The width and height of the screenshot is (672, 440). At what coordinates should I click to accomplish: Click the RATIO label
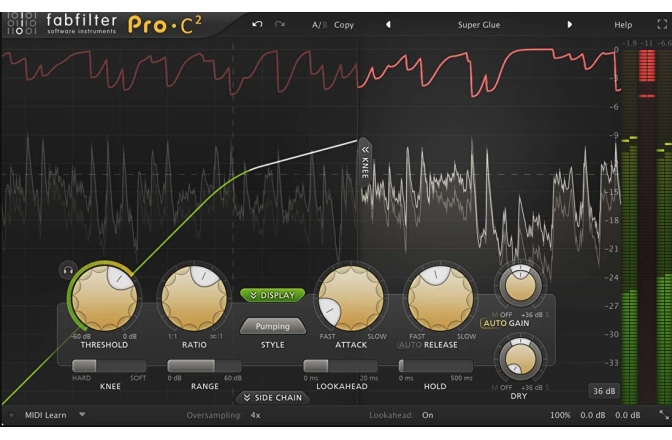point(194,345)
